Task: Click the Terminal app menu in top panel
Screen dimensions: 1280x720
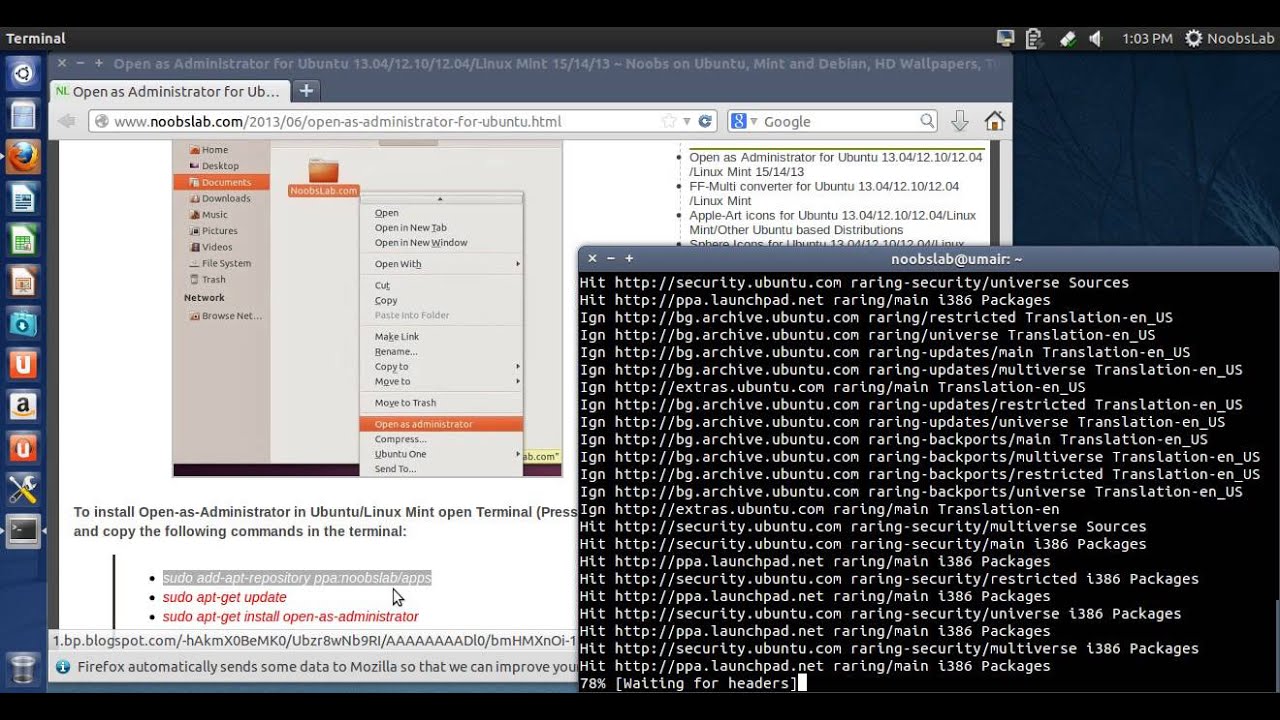Action: point(36,38)
